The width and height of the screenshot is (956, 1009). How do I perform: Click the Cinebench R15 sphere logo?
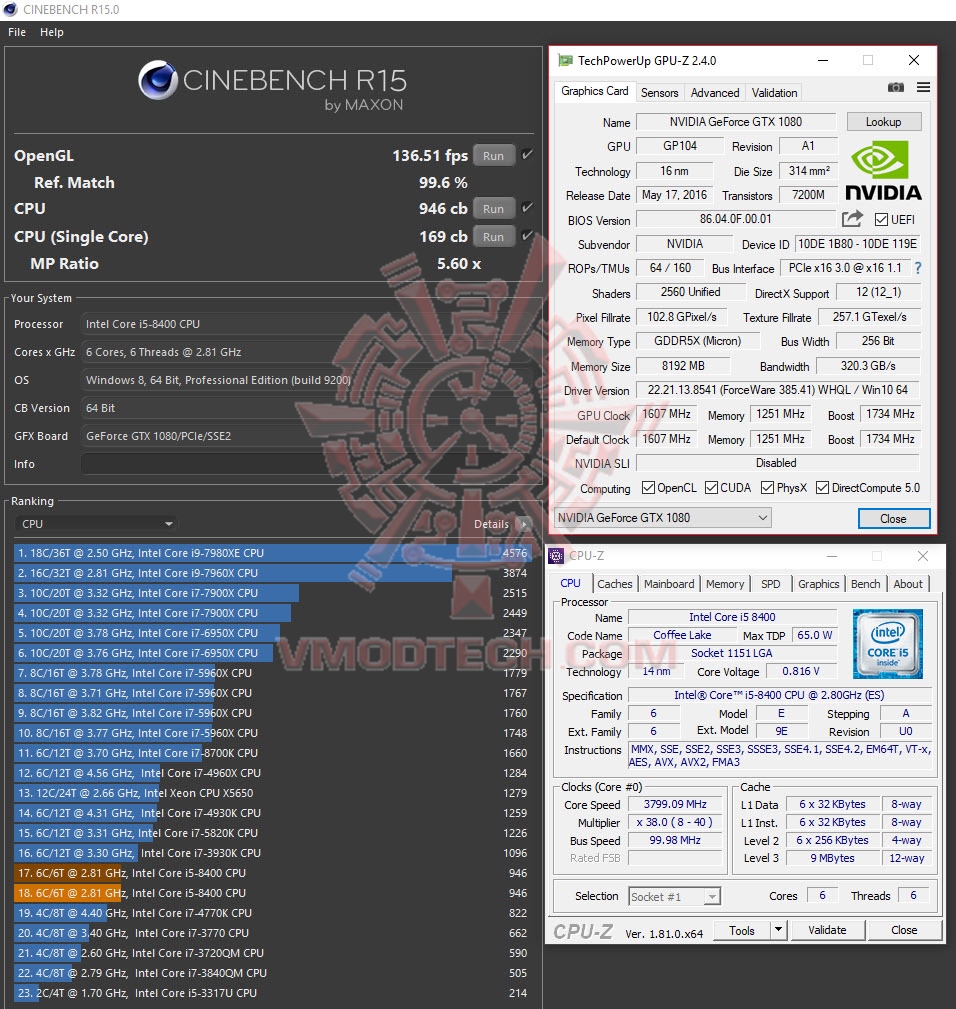pyautogui.click(x=158, y=80)
